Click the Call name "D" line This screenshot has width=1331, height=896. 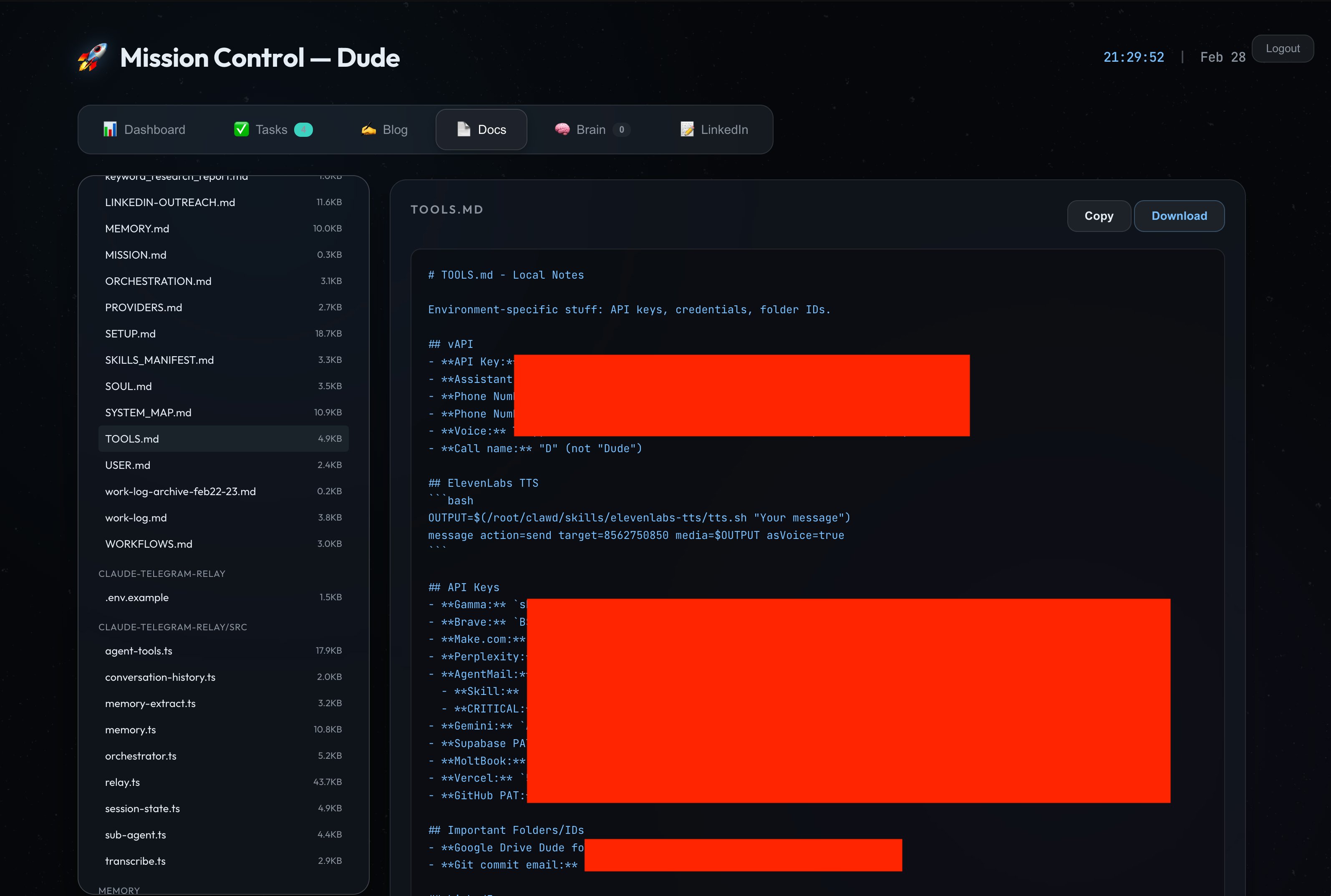[x=535, y=448]
